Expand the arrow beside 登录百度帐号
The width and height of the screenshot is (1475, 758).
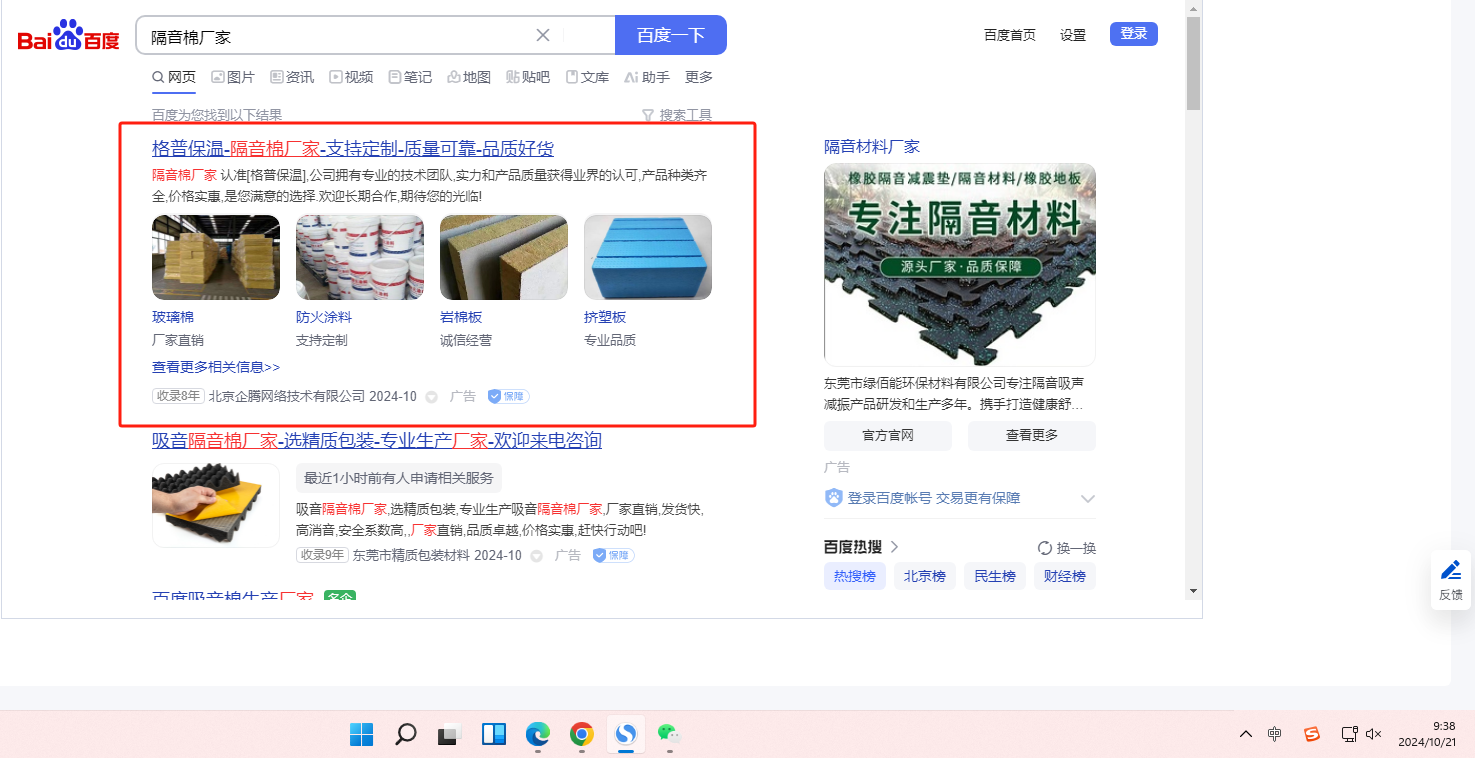click(x=1088, y=498)
